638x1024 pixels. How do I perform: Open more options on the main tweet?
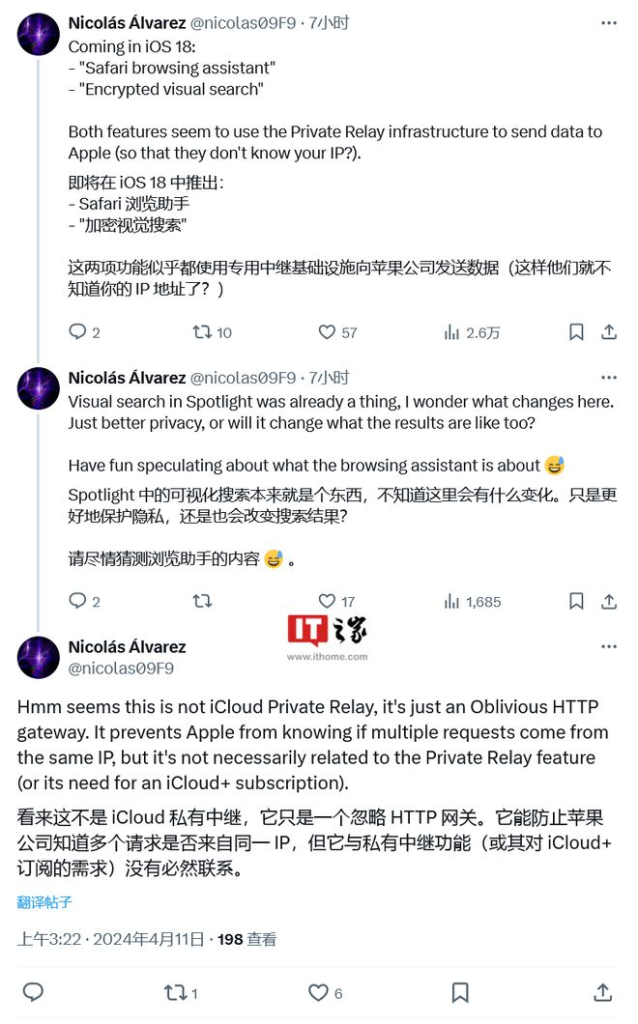(609, 647)
